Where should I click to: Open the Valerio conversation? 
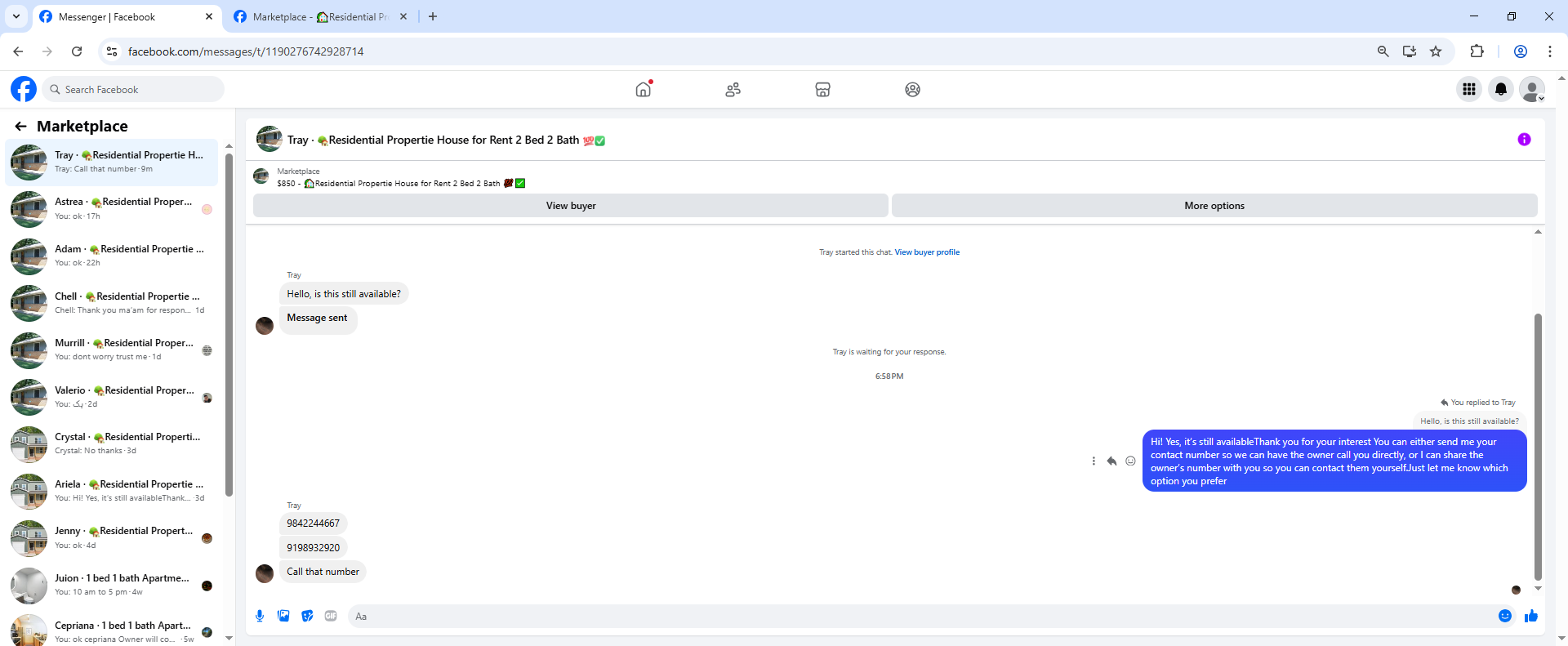point(112,397)
